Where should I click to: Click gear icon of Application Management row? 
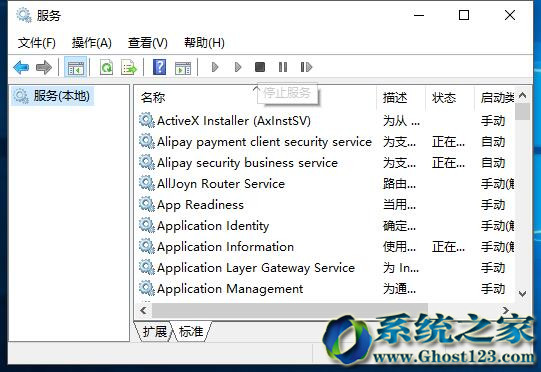[147, 288]
